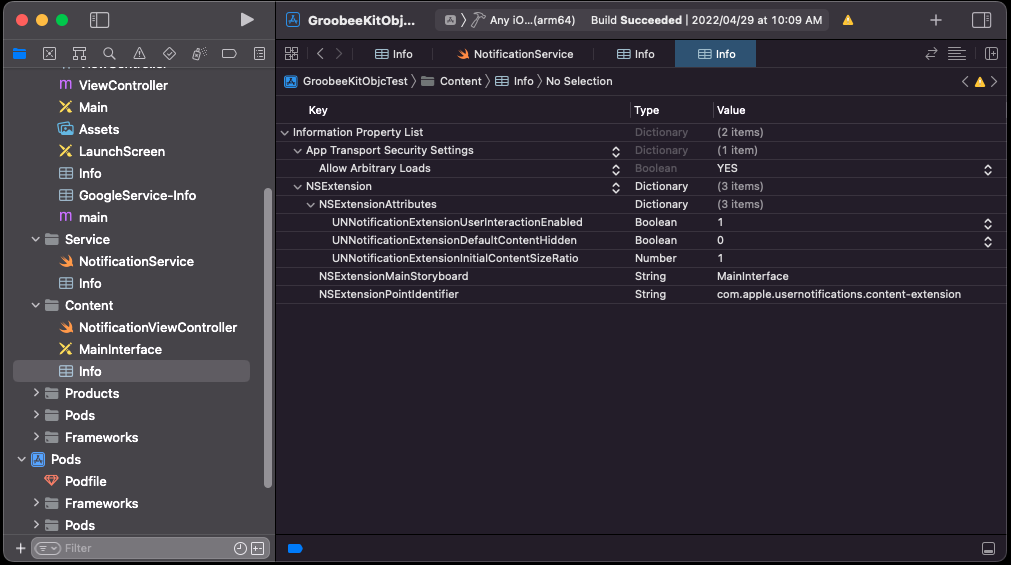1011x565 pixels.
Task: Open the Debug navigator
Action: (x=199, y=54)
